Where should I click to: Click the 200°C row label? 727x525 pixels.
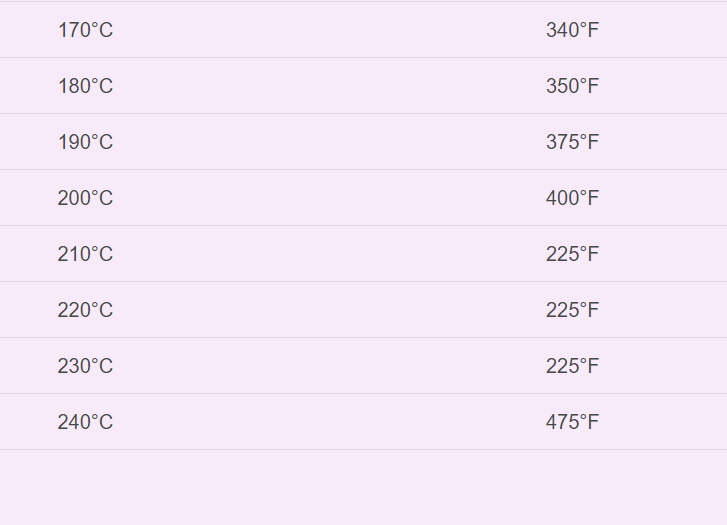(x=85, y=198)
